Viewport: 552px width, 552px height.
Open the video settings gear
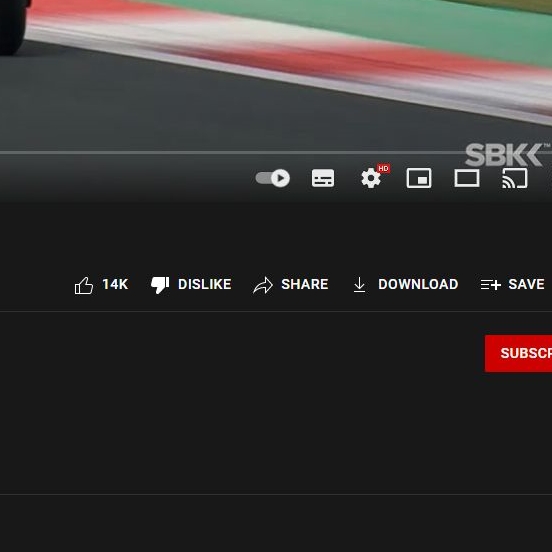pyautogui.click(x=371, y=178)
